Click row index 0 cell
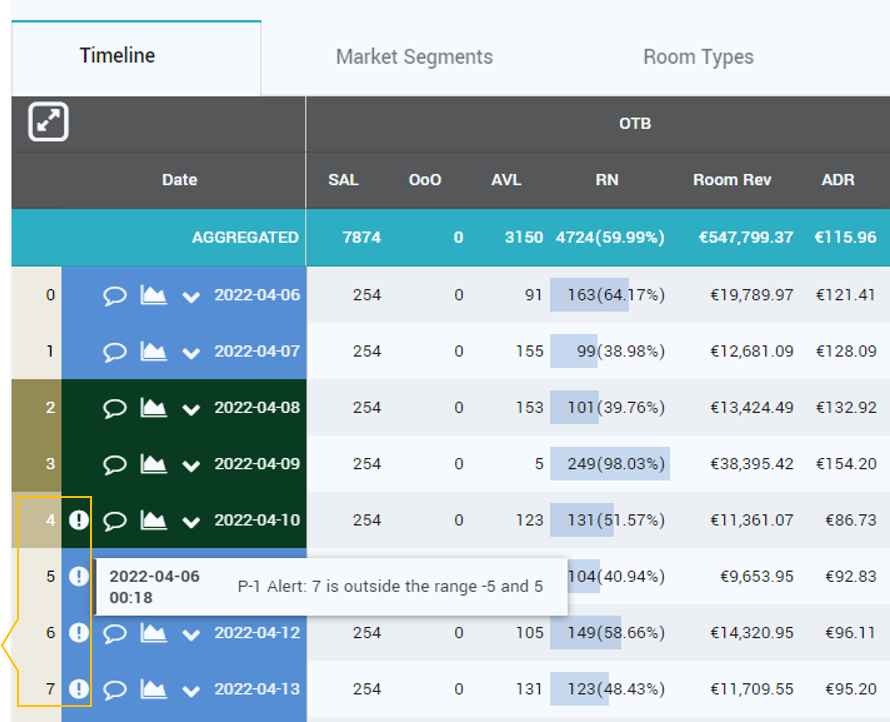890x722 pixels. (x=36, y=295)
